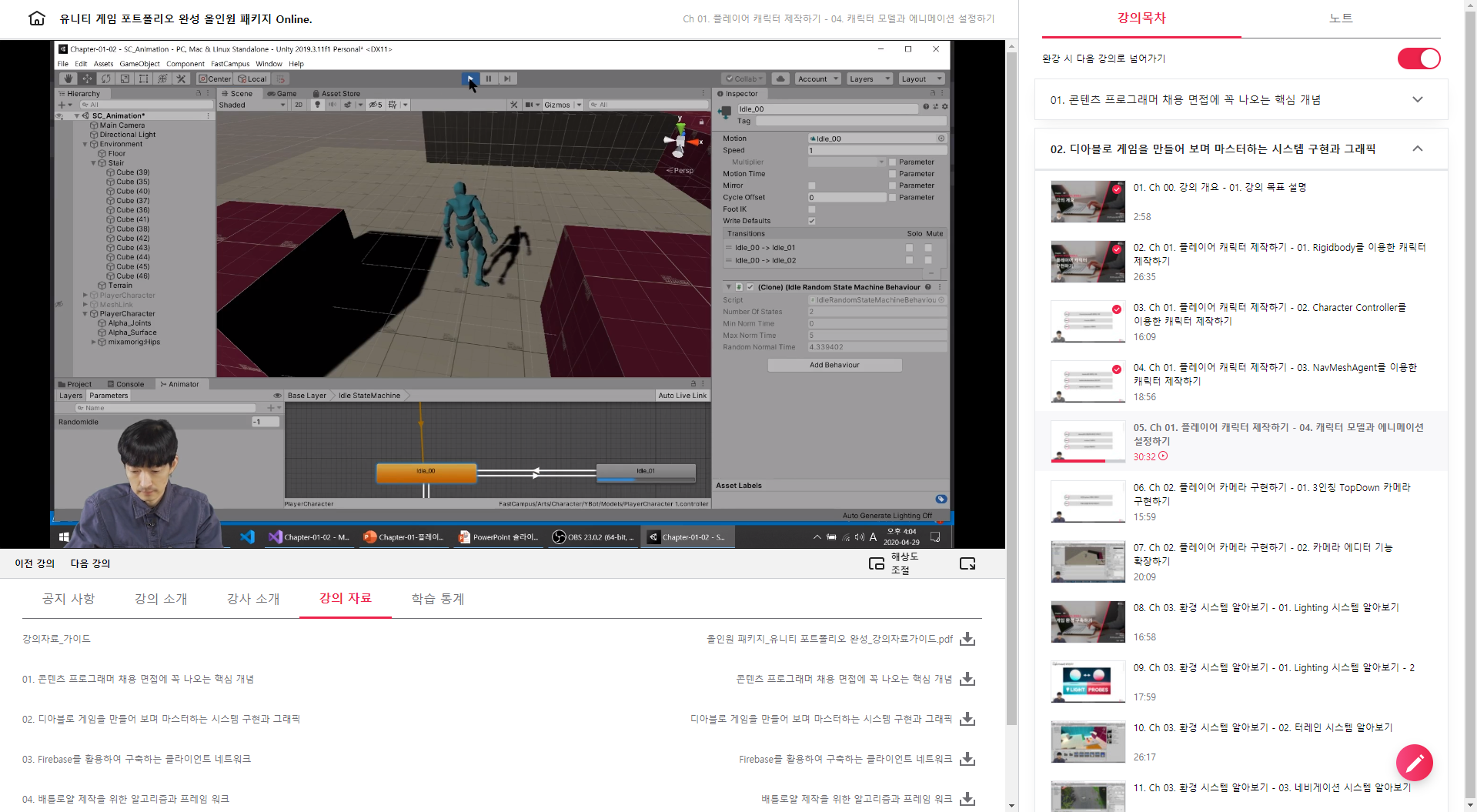Toggle the Foot IK checkbox
1477x812 pixels.
pyautogui.click(x=811, y=209)
